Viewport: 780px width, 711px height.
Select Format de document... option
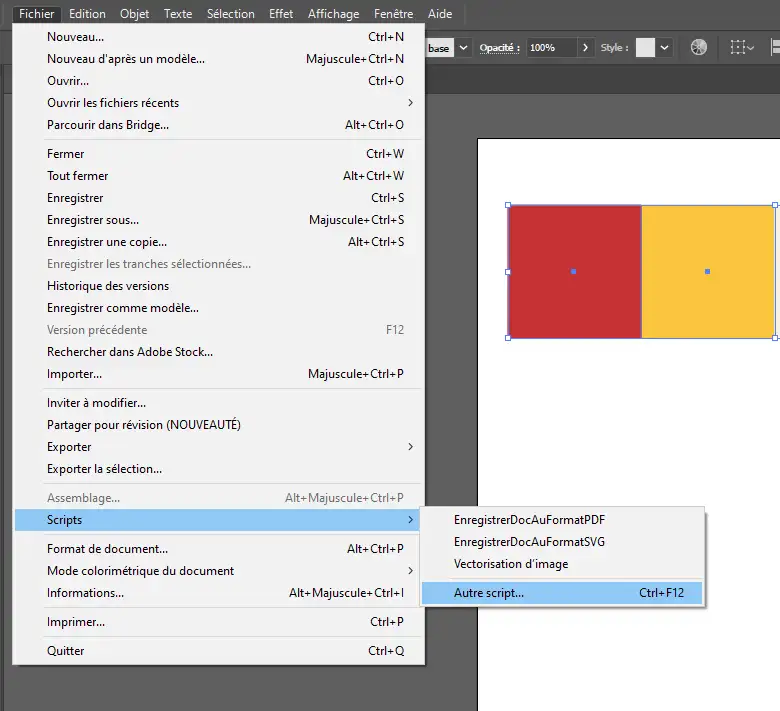pyautogui.click(x=107, y=549)
